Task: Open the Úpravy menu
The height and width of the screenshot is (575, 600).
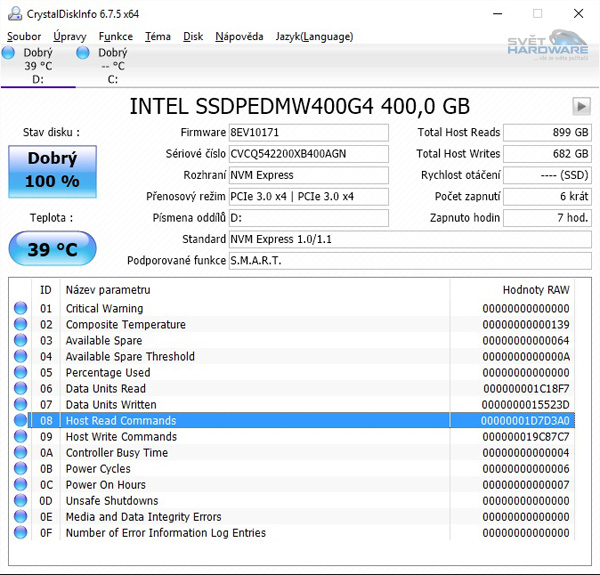Action: [70, 37]
